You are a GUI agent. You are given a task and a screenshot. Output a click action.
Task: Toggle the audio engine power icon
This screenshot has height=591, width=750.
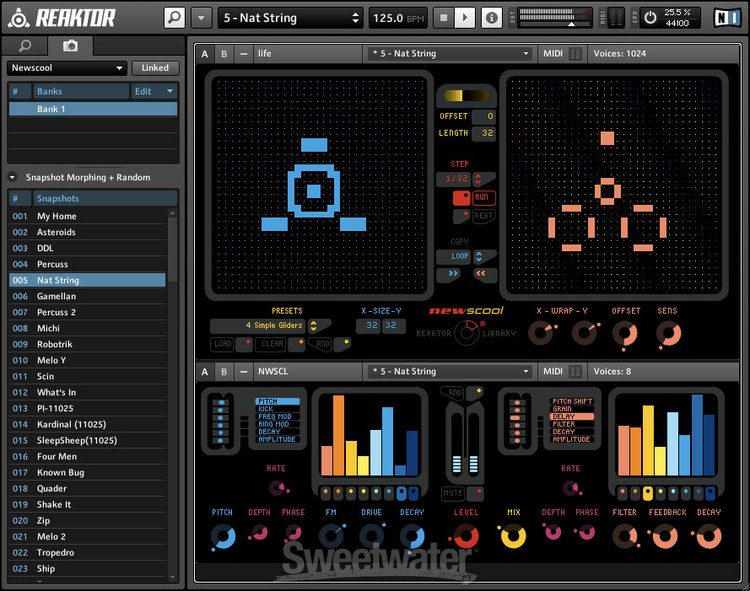click(650, 18)
